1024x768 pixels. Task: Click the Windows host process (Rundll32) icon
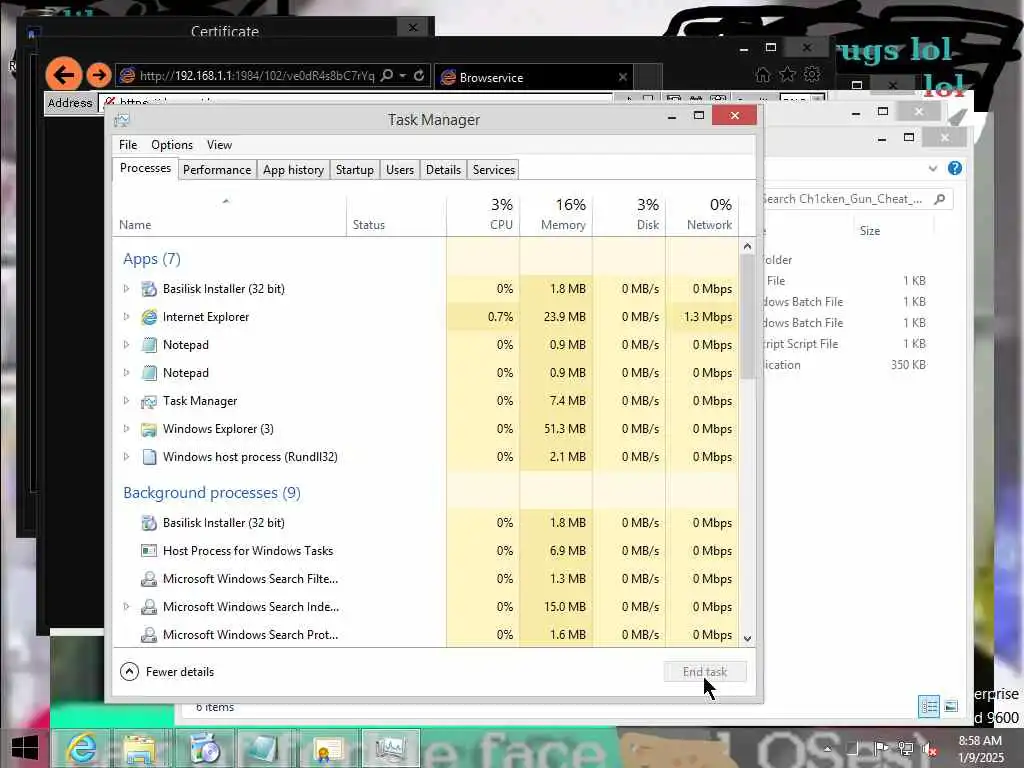(149, 457)
